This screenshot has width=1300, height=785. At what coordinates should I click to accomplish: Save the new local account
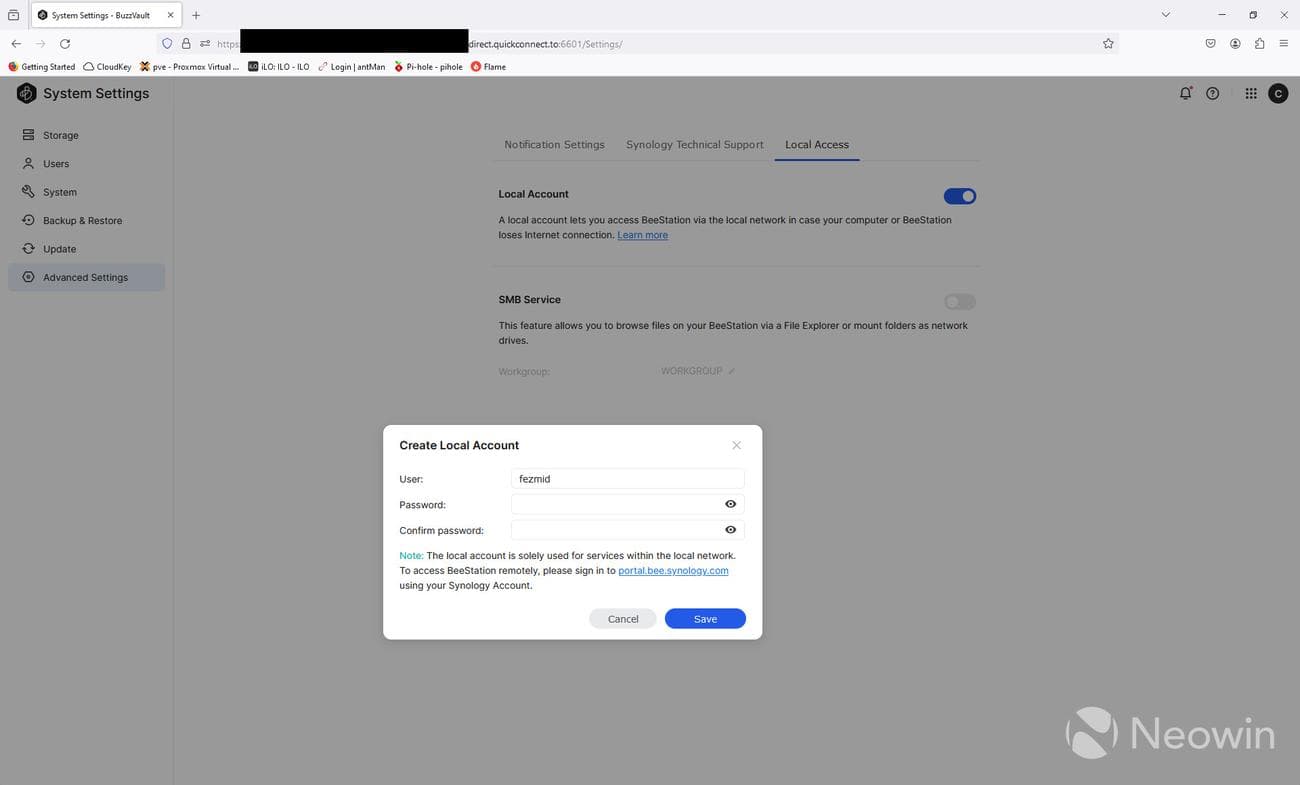(x=704, y=618)
